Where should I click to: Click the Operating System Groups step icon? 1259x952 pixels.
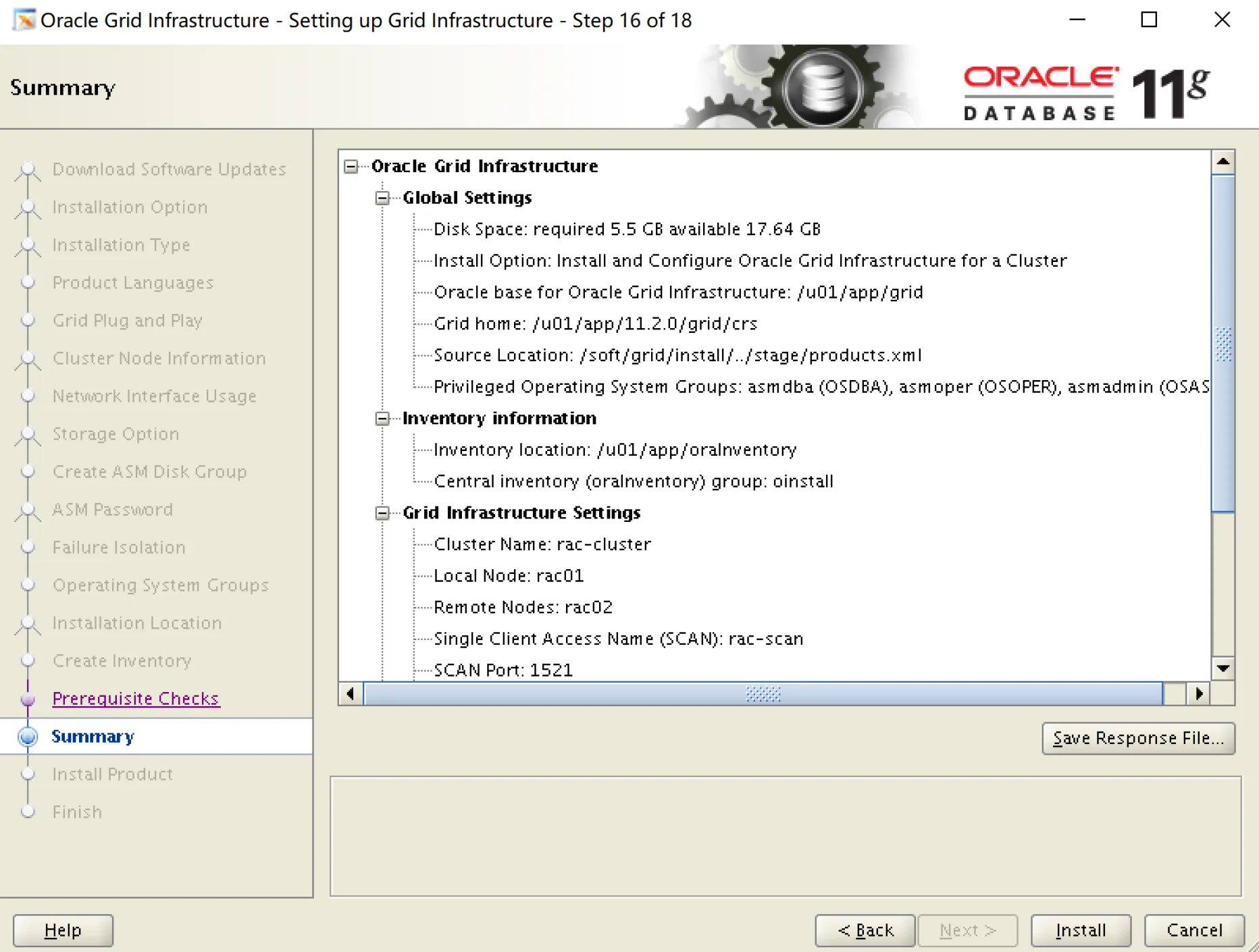coord(28,585)
